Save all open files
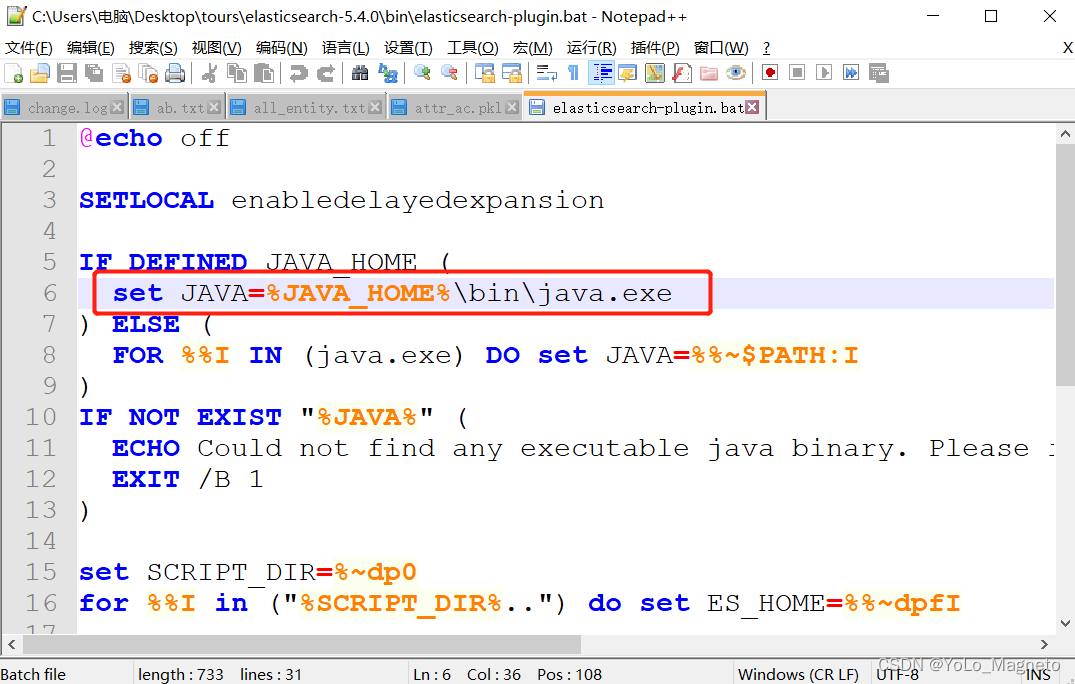Viewport: 1075px width, 684px height. click(x=93, y=73)
